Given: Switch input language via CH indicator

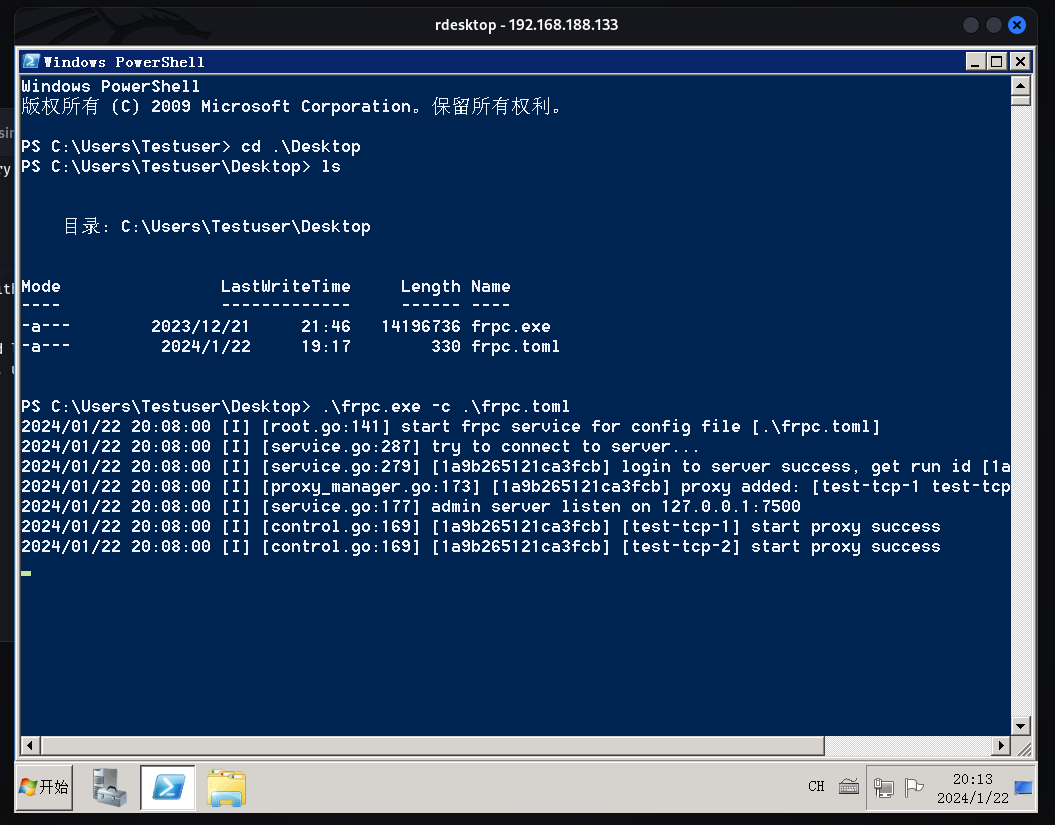Looking at the screenshot, I should click(x=816, y=787).
